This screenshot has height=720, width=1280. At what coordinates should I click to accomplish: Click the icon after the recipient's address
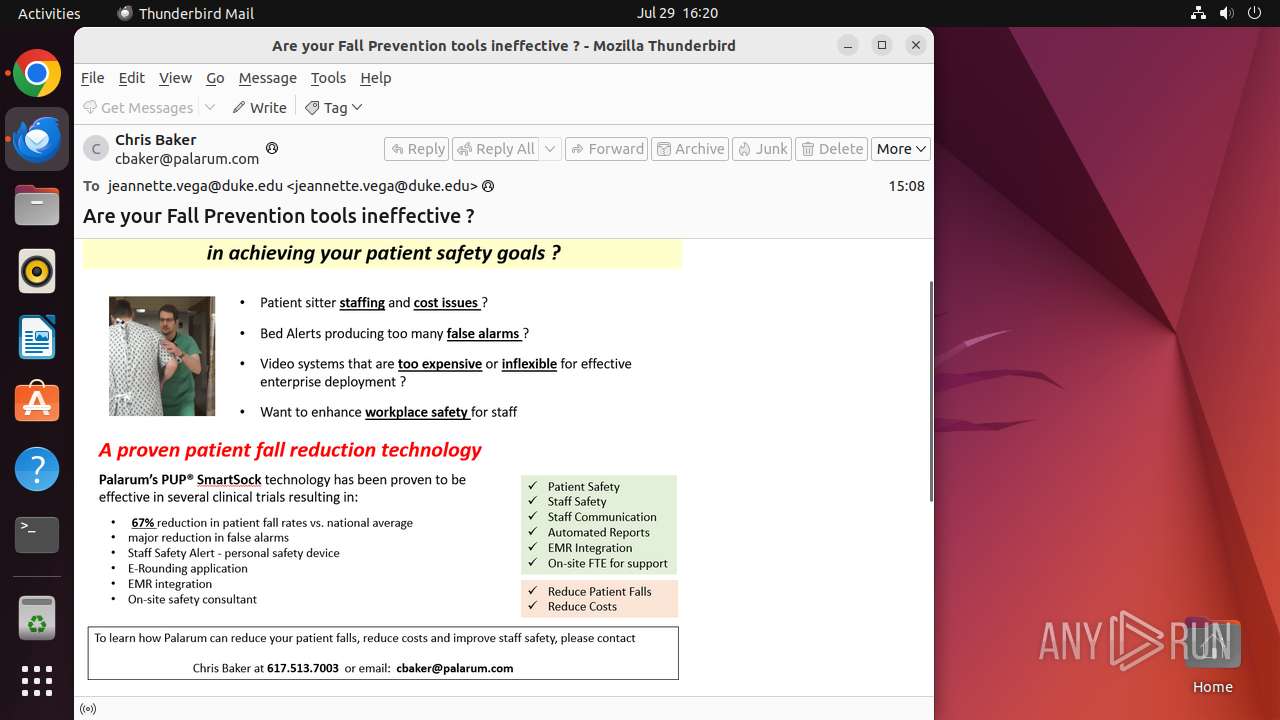(488, 186)
